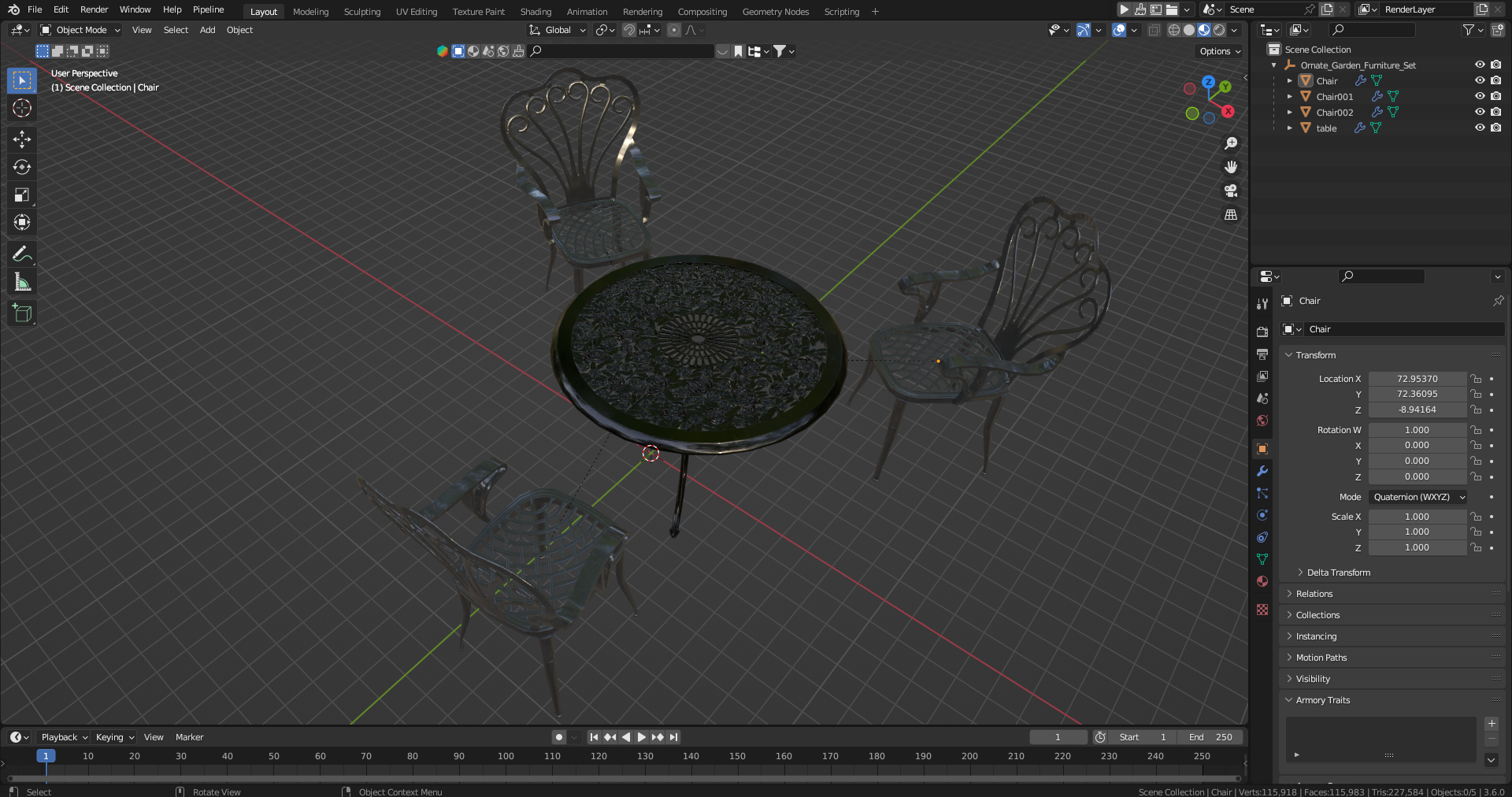Click the zoom view magnifier icon
This screenshot has width=1512, height=797.
tap(1231, 143)
